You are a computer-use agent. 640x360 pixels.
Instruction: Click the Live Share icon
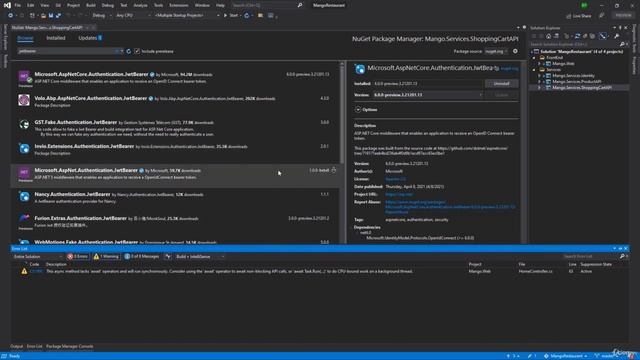[569, 16]
